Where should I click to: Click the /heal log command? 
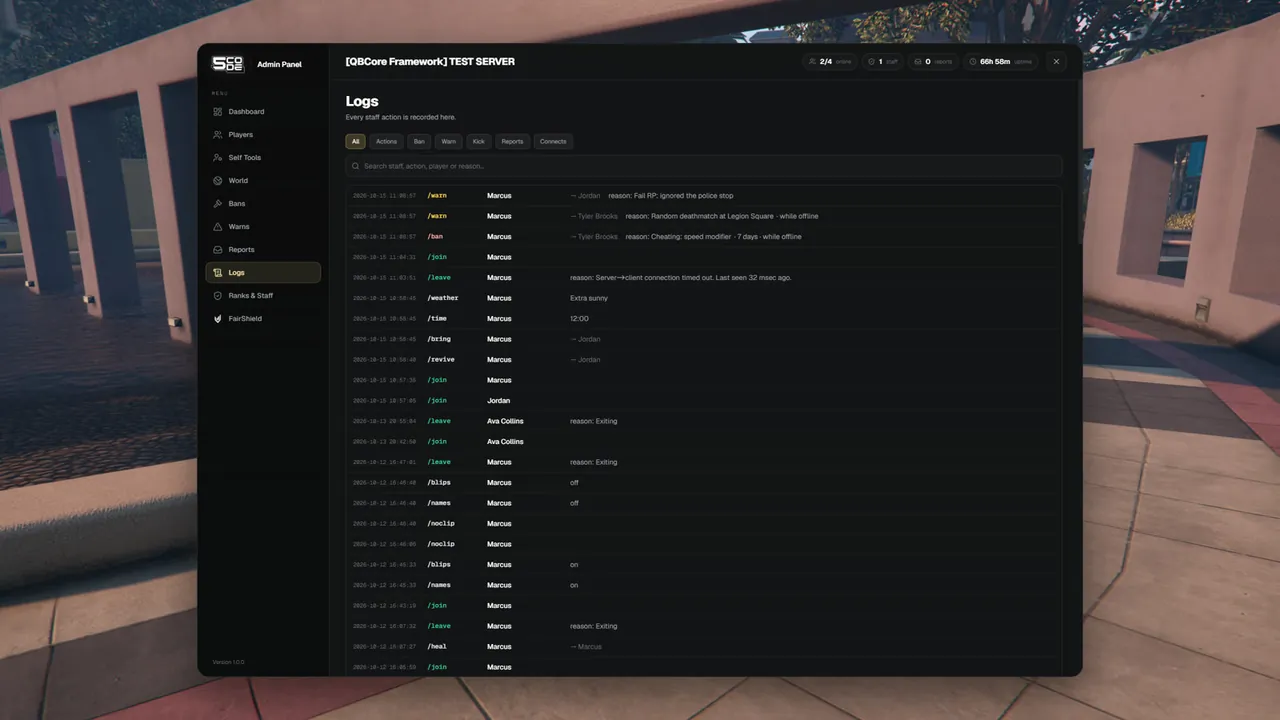437,647
